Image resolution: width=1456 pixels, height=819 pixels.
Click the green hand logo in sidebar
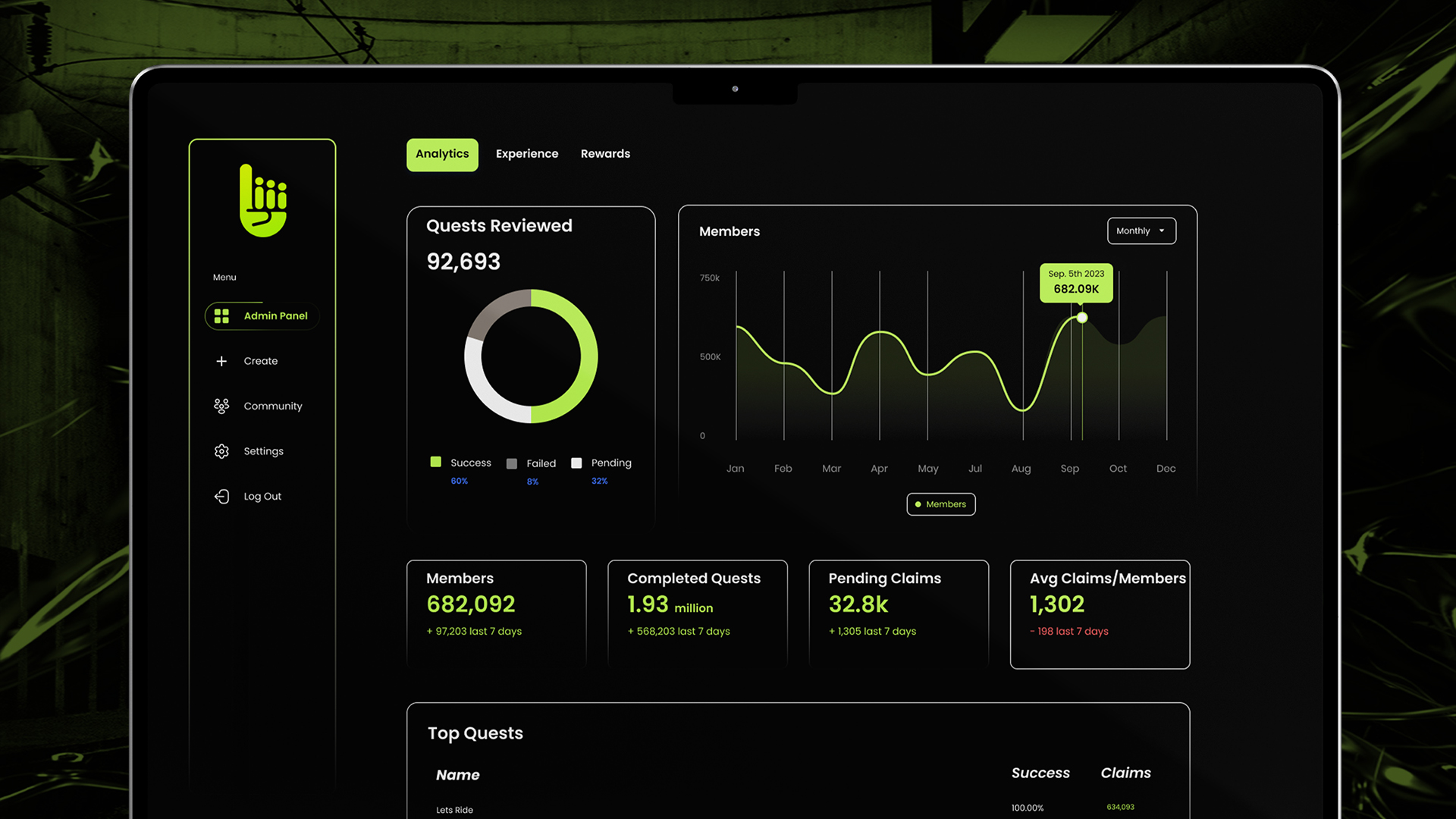tap(263, 200)
